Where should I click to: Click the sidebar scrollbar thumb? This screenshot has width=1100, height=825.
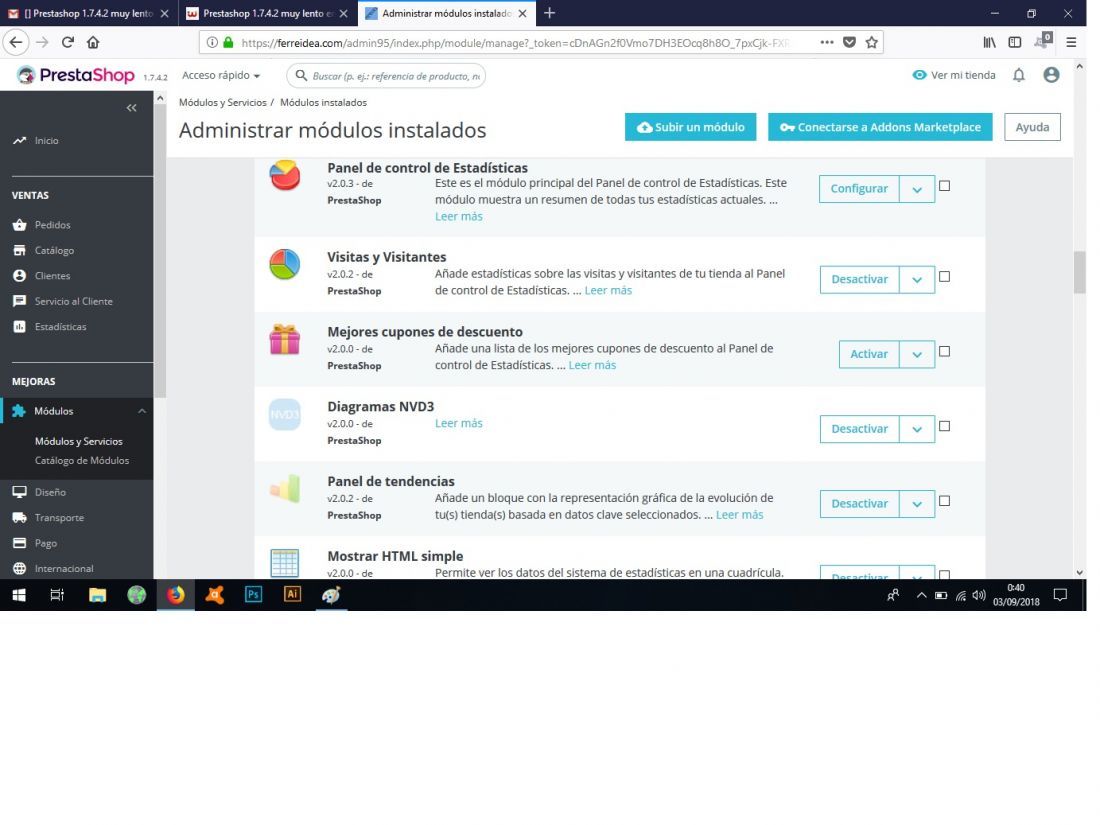160,251
